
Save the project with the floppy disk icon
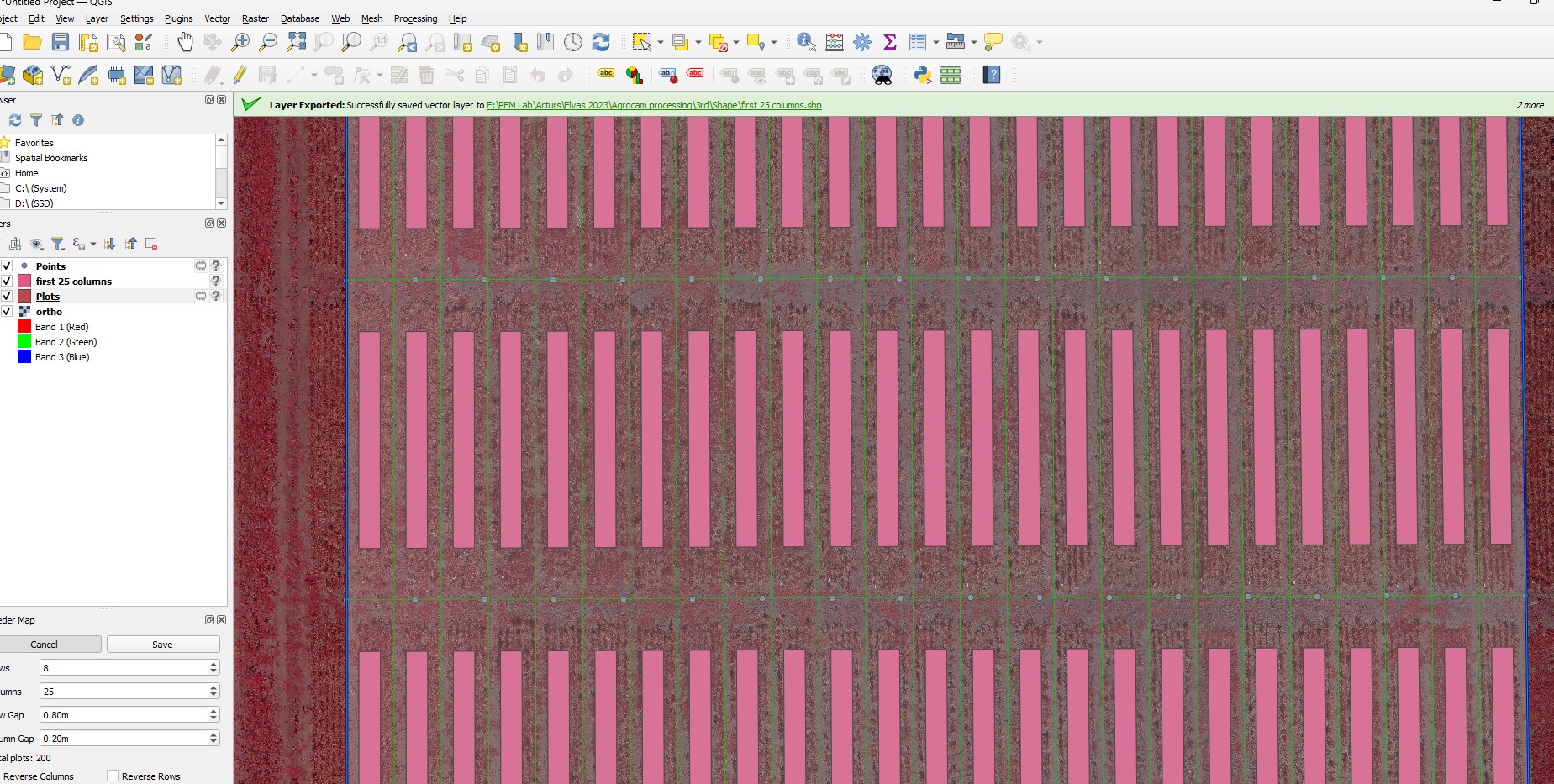point(61,42)
